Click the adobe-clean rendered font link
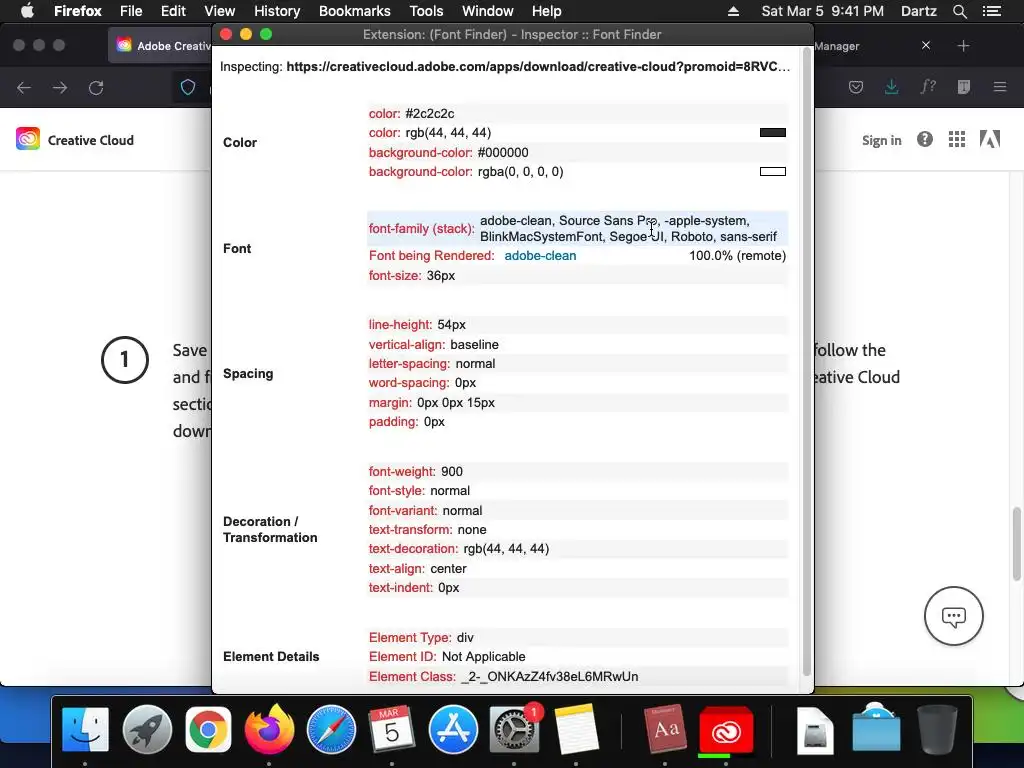 coord(540,256)
